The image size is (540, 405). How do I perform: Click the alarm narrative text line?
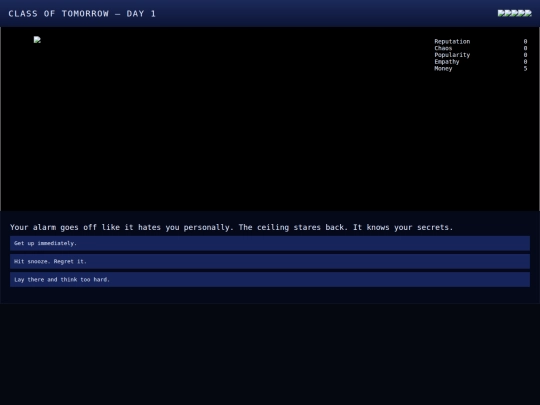tap(231, 227)
